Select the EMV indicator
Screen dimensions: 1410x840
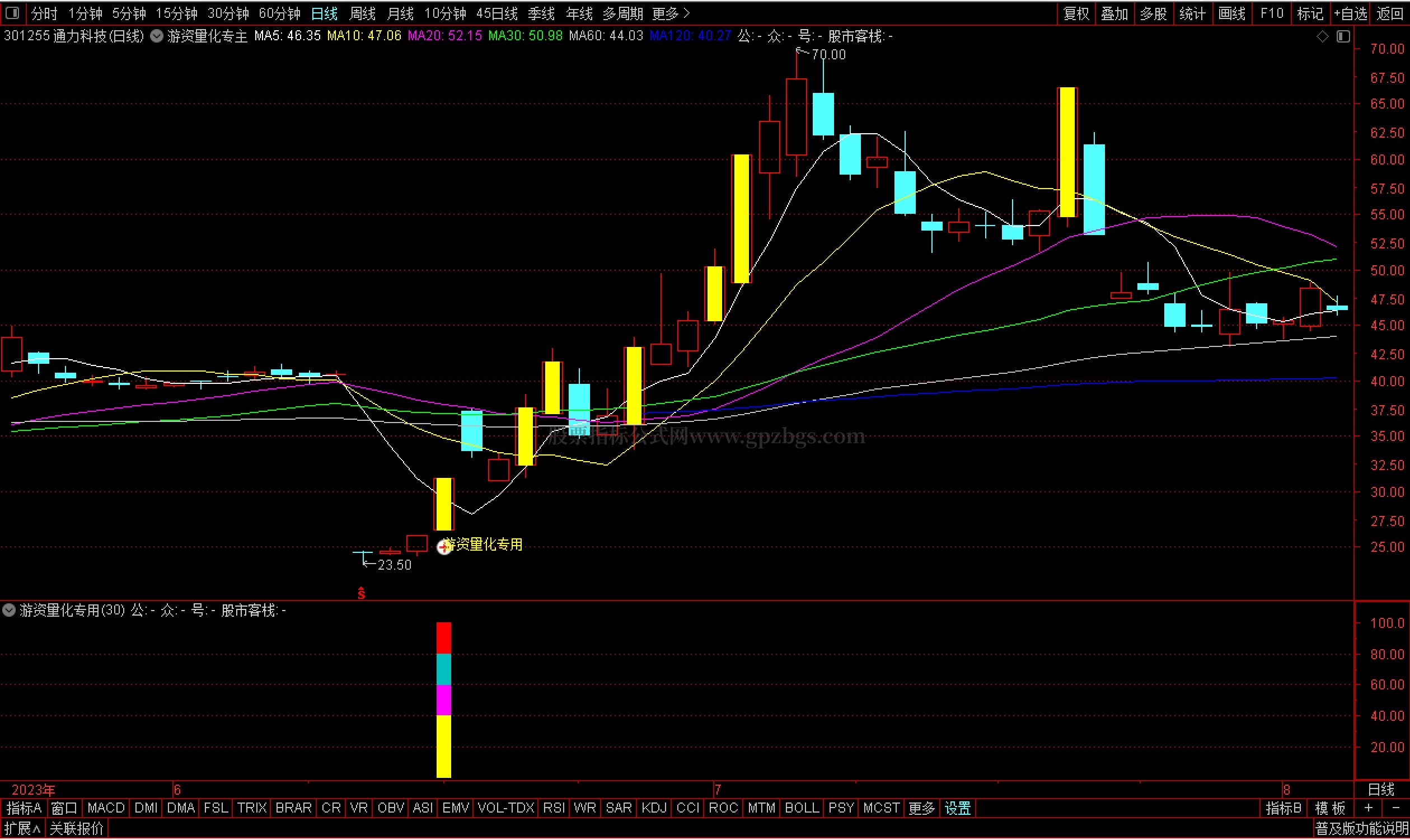tap(456, 809)
